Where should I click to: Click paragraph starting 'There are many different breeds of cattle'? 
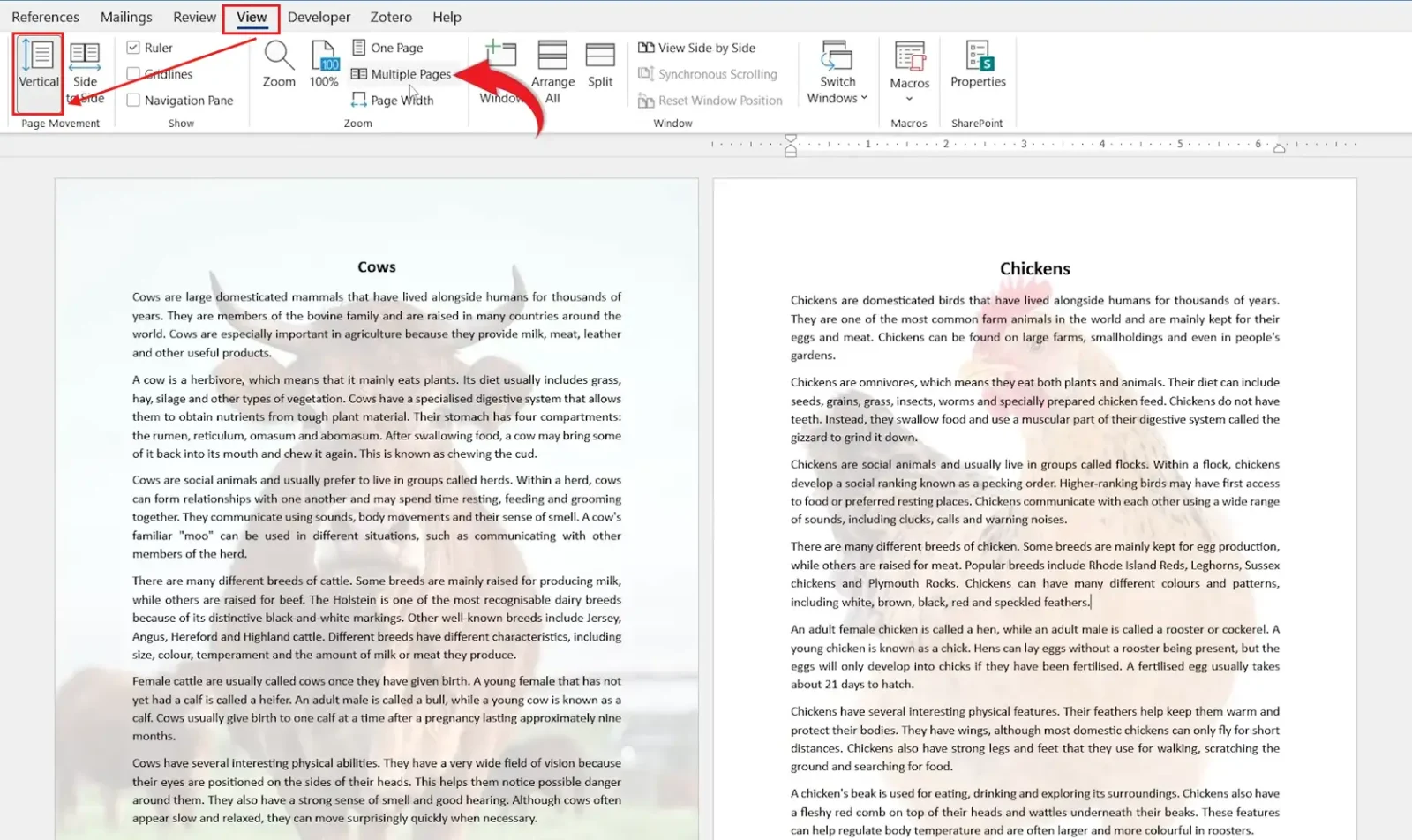point(377,618)
